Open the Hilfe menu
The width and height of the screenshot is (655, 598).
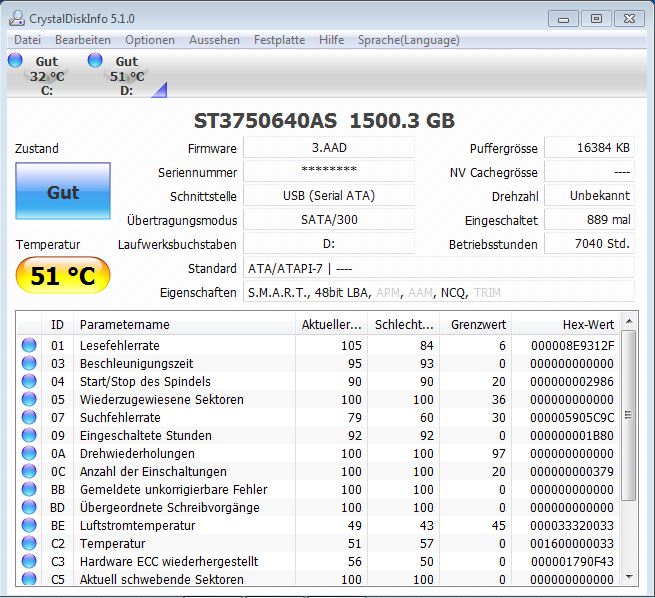(331, 40)
